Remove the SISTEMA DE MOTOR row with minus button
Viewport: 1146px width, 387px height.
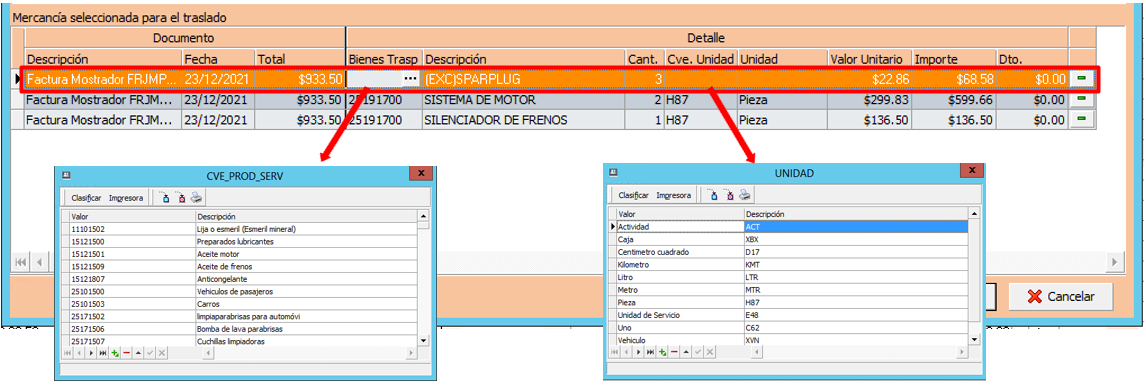click(1082, 99)
